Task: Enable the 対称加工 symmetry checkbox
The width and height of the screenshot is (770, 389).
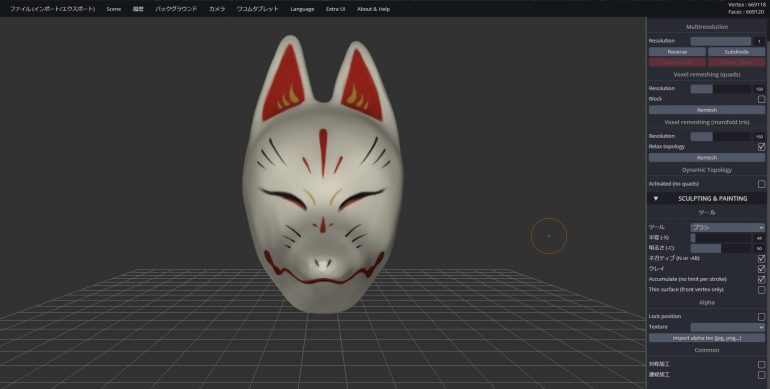Action: (x=761, y=364)
